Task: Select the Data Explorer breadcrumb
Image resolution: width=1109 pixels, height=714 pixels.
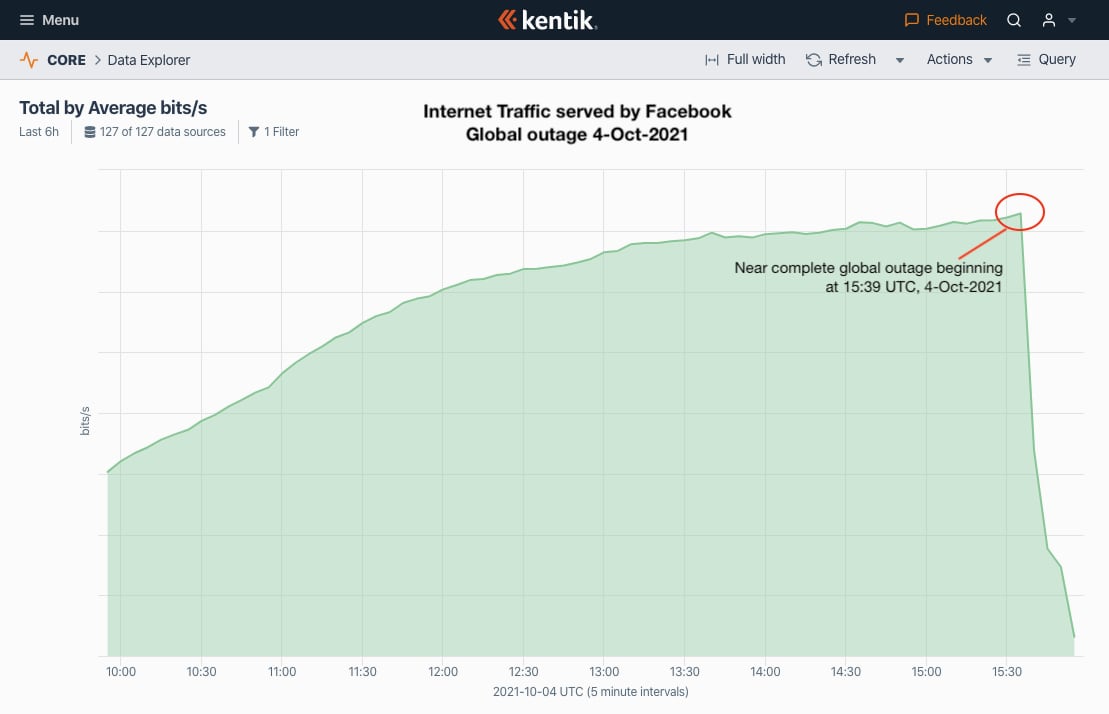Action: pyautogui.click(x=149, y=60)
